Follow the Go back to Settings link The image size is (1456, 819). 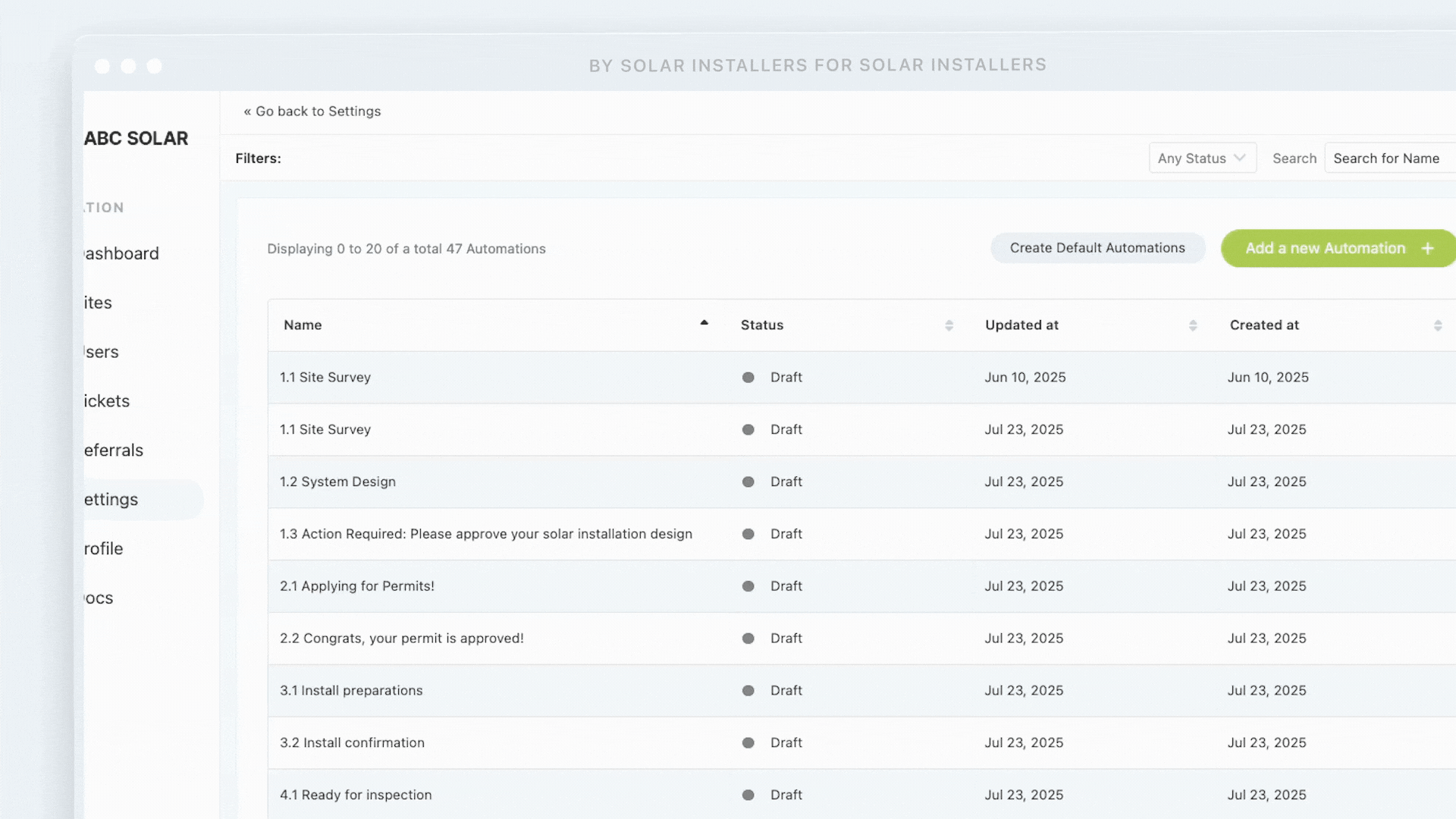312,111
